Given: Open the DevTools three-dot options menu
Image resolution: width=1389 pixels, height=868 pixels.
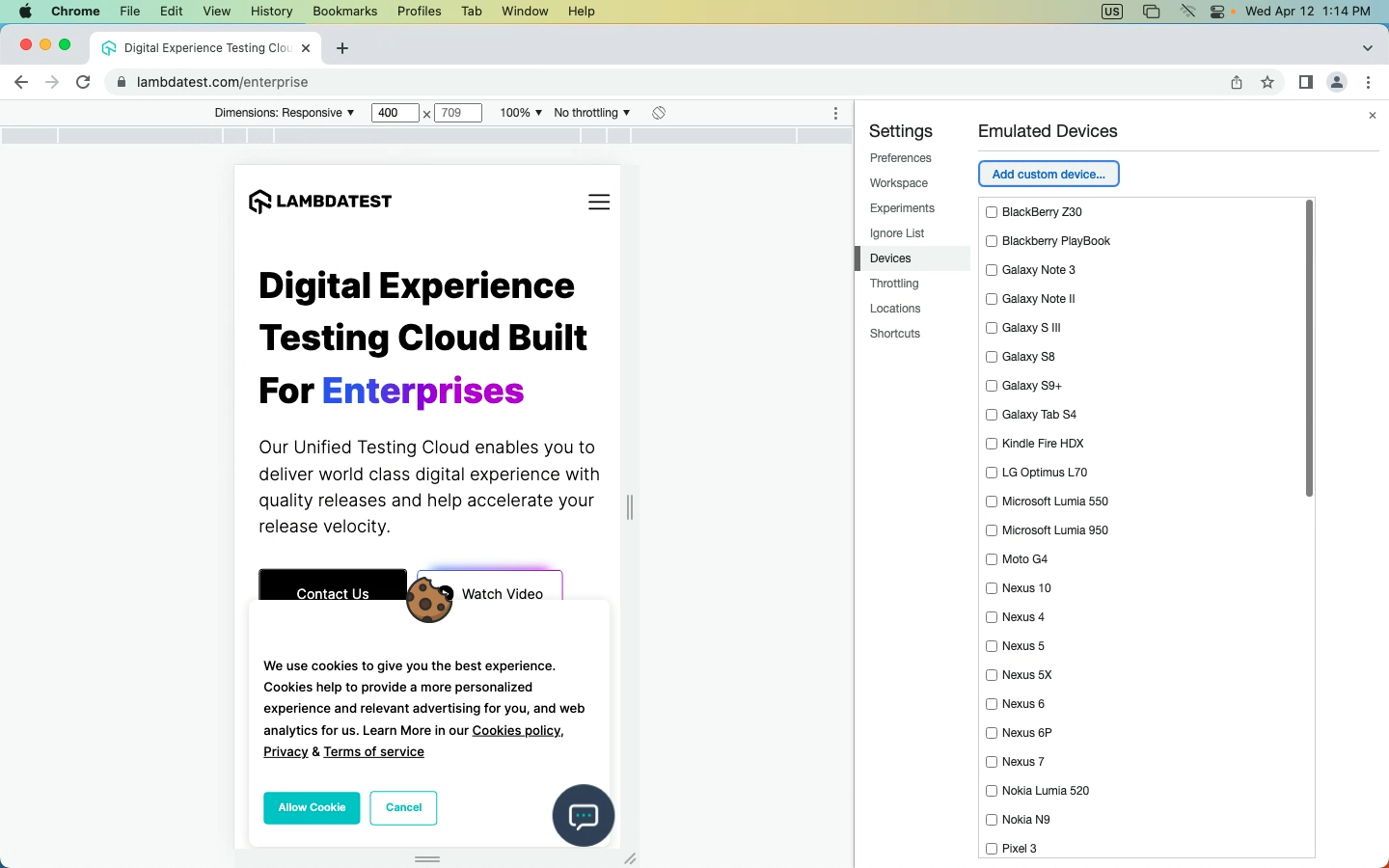Looking at the screenshot, I should (835, 113).
